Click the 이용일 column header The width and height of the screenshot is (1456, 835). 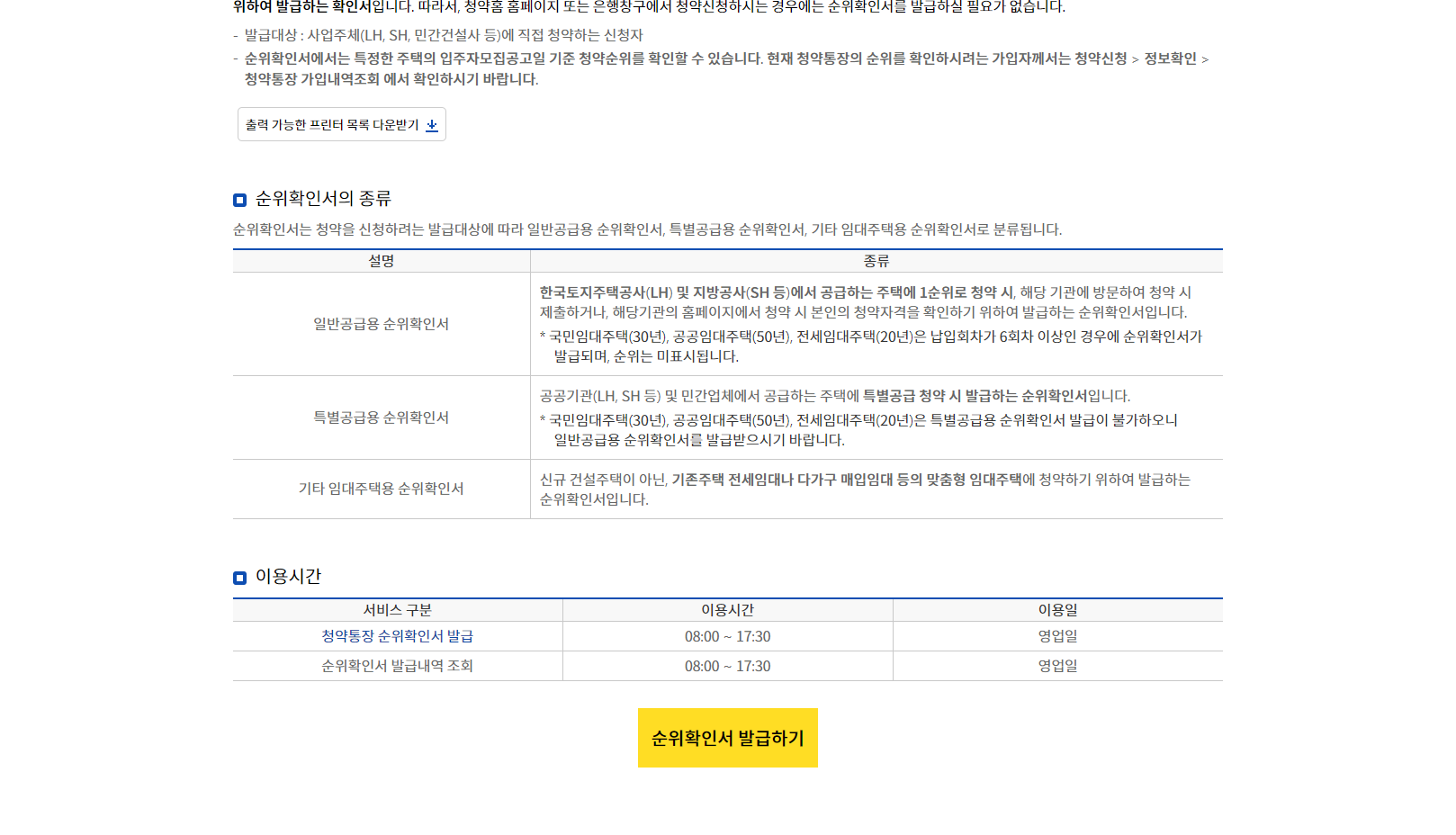pyautogui.click(x=1056, y=609)
